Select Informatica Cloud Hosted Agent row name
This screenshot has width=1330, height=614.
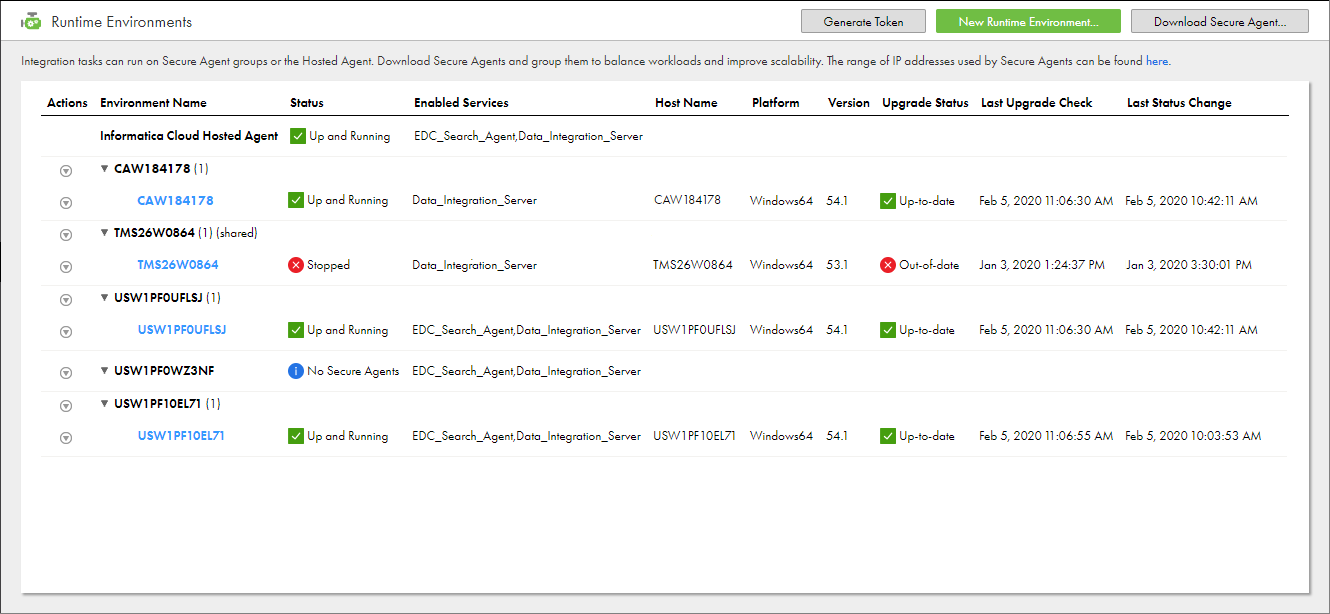click(189, 136)
